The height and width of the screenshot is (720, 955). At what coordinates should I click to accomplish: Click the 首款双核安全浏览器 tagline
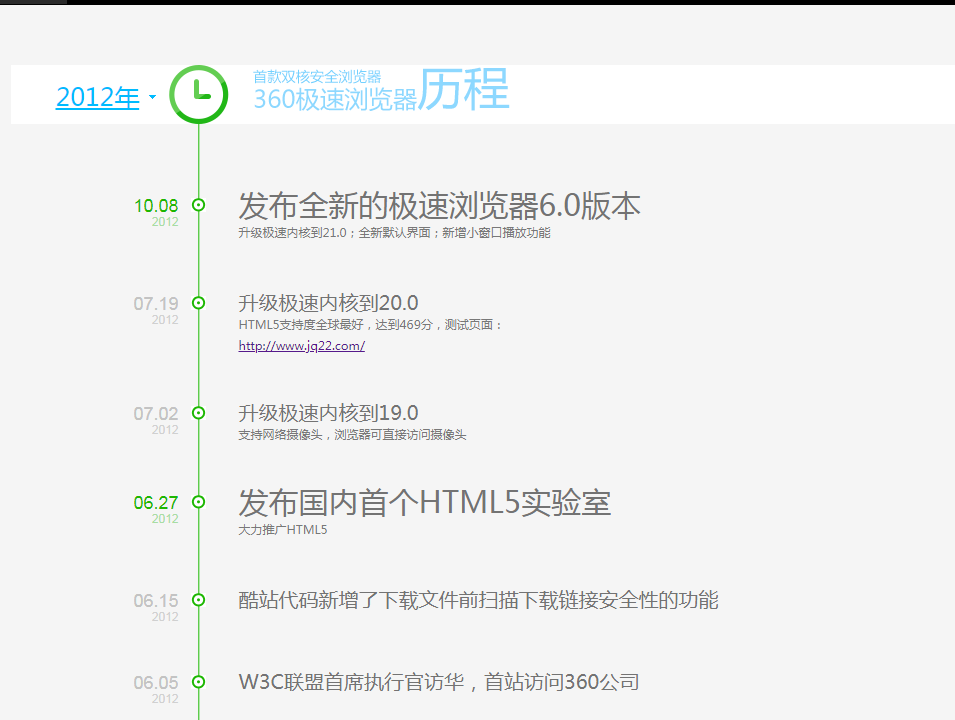point(317,77)
